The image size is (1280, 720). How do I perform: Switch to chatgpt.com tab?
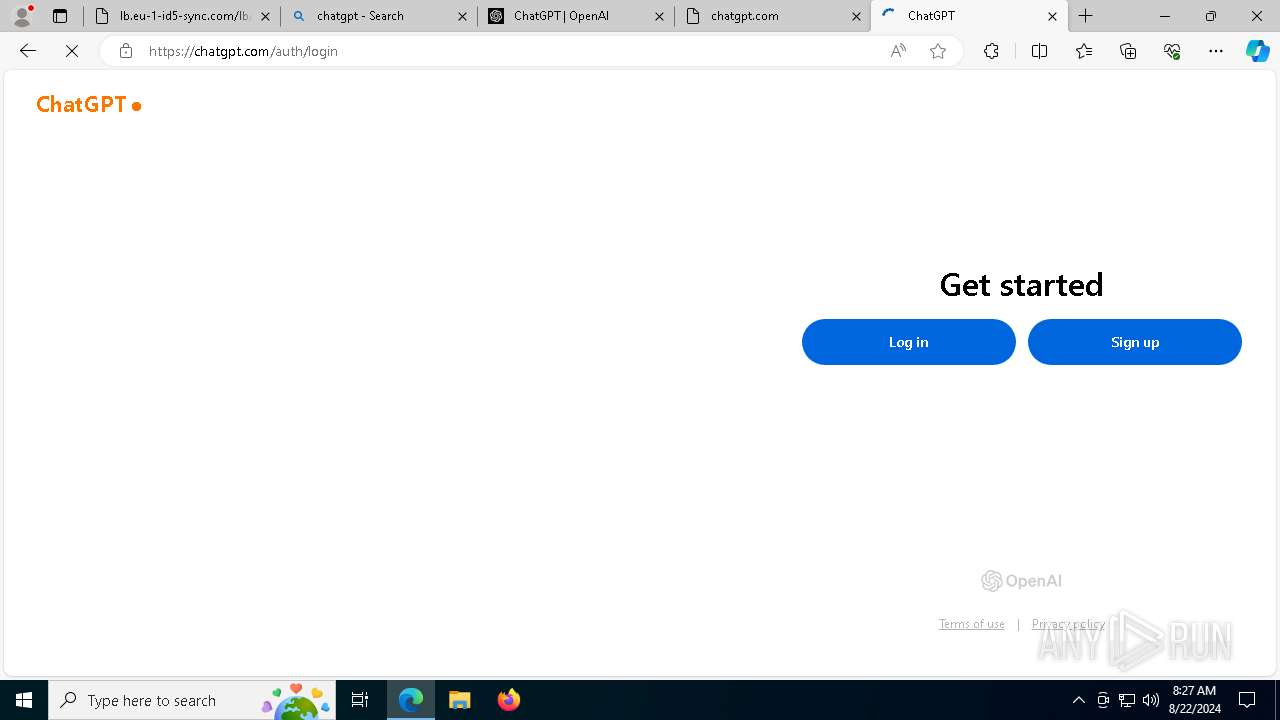tap(773, 16)
